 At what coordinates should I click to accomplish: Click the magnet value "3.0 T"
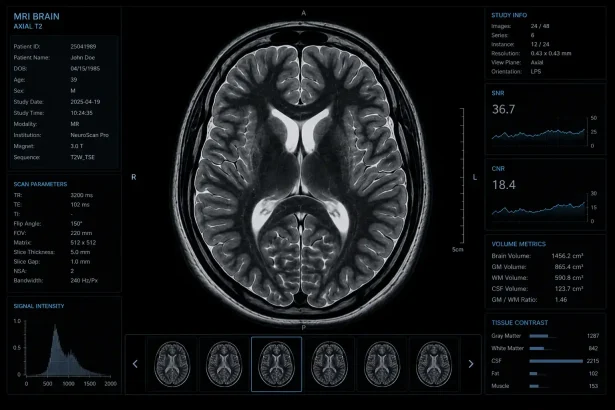click(77, 146)
